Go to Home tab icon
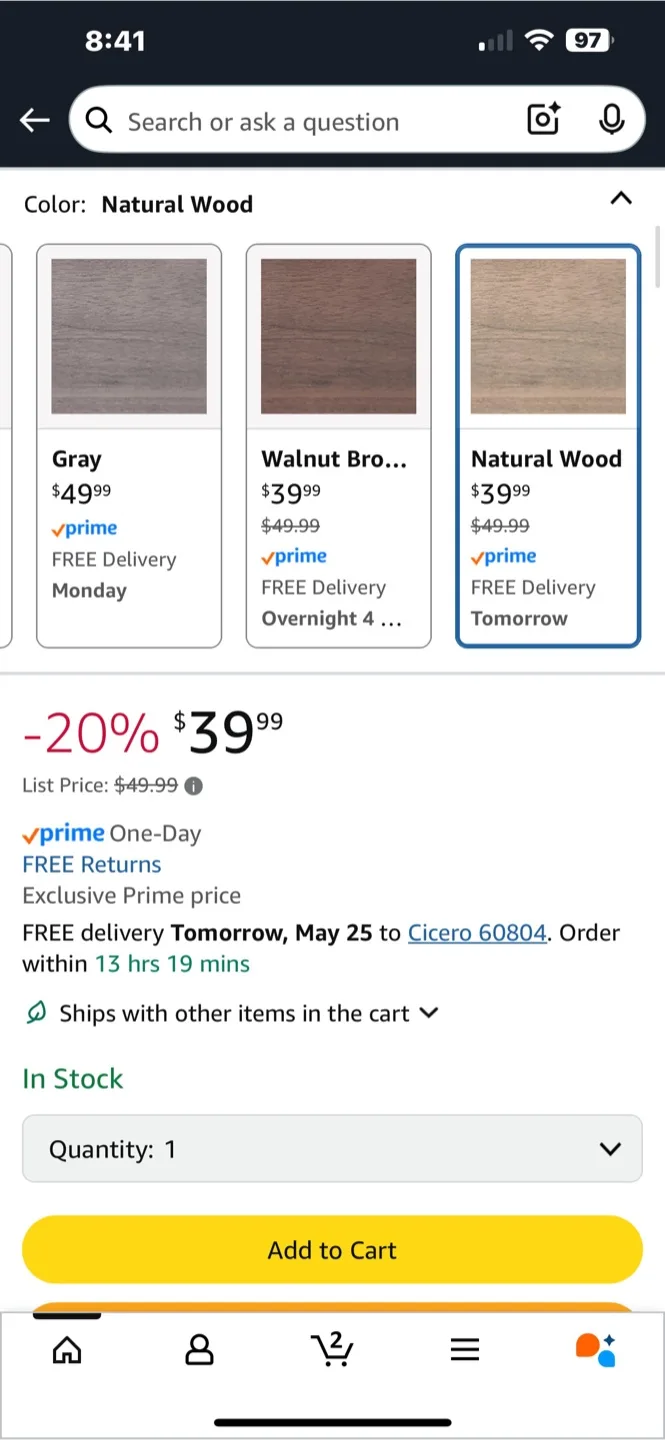The height and width of the screenshot is (1440, 665). tap(67, 1351)
